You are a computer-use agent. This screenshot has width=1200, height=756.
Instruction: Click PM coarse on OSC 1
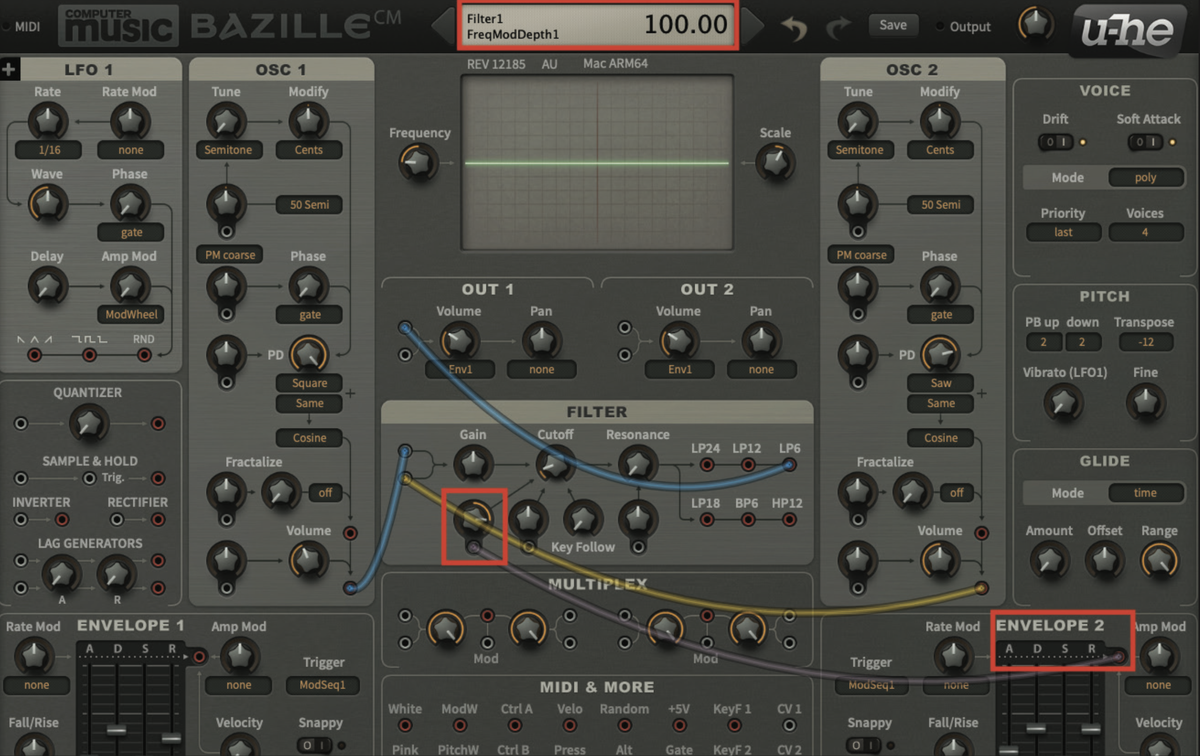pyautogui.click(x=229, y=254)
